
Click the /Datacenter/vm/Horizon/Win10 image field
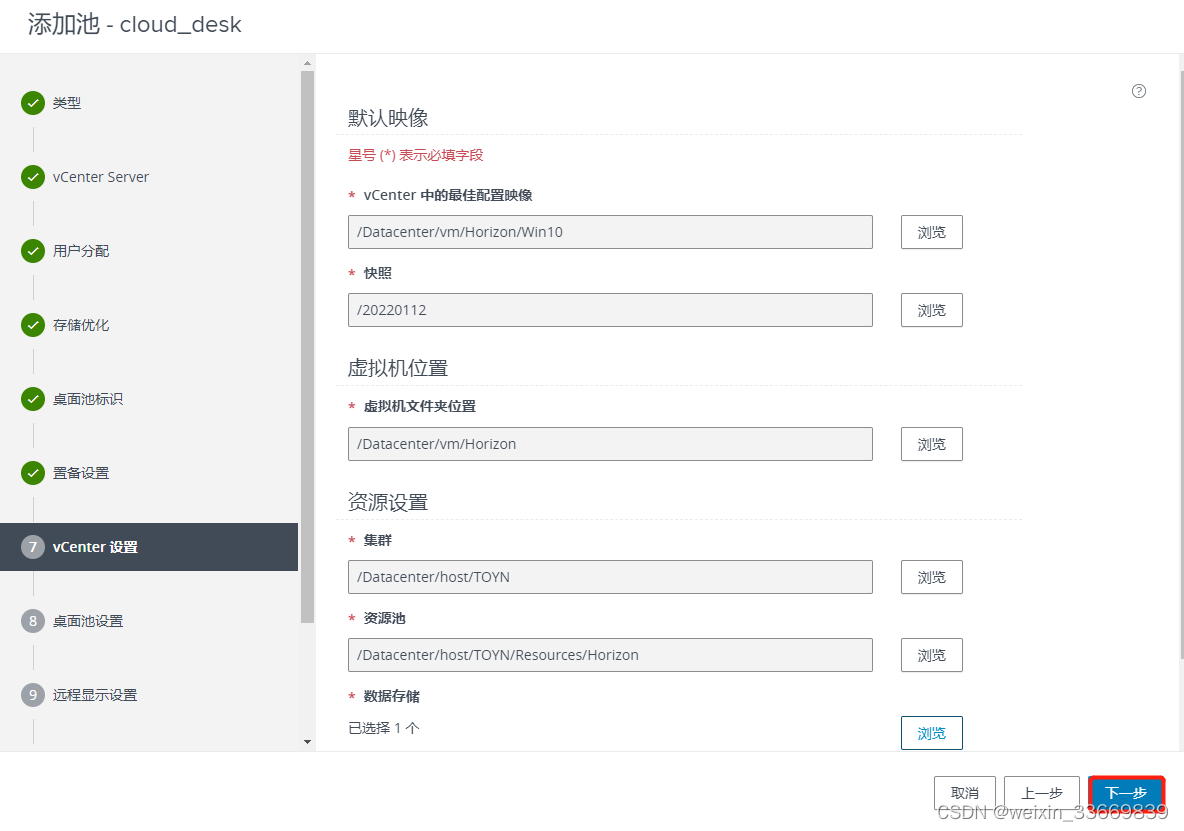click(610, 232)
